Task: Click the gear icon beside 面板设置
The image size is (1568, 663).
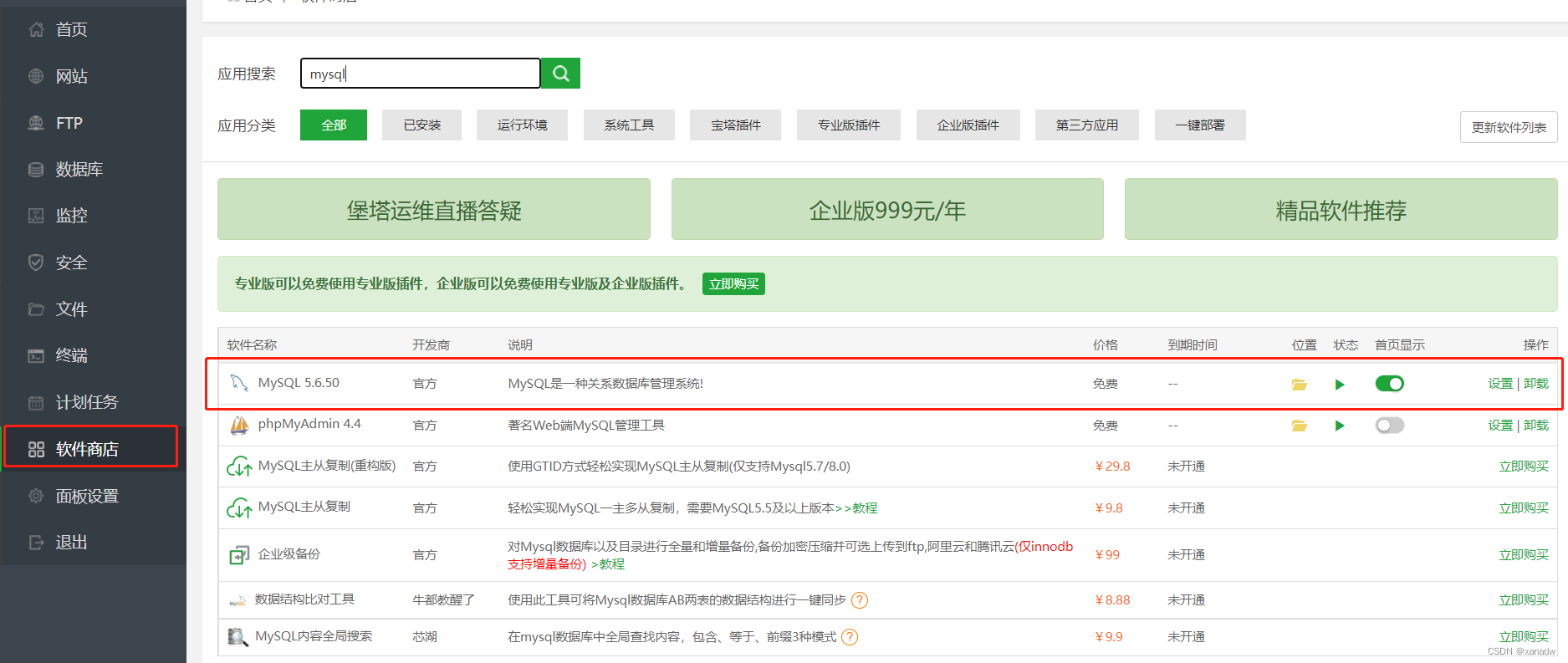Action: pyautogui.click(x=36, y=496)
